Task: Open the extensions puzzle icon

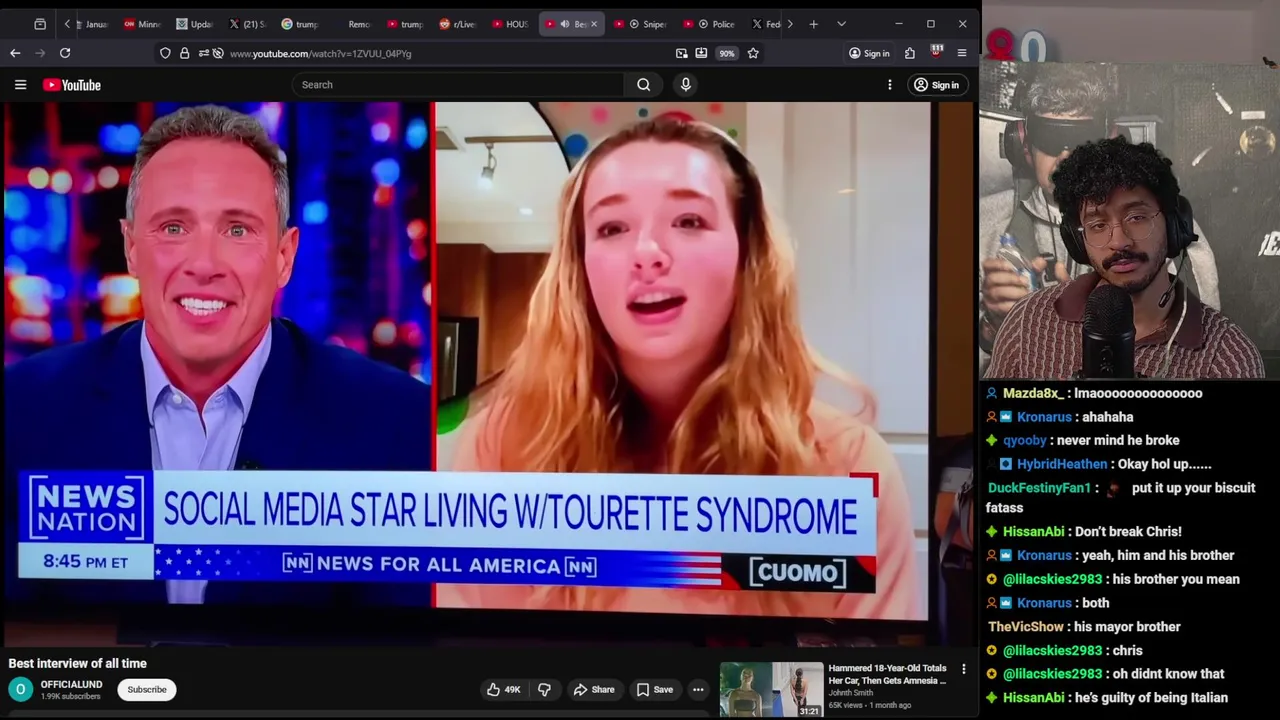Action: (910, 53)
